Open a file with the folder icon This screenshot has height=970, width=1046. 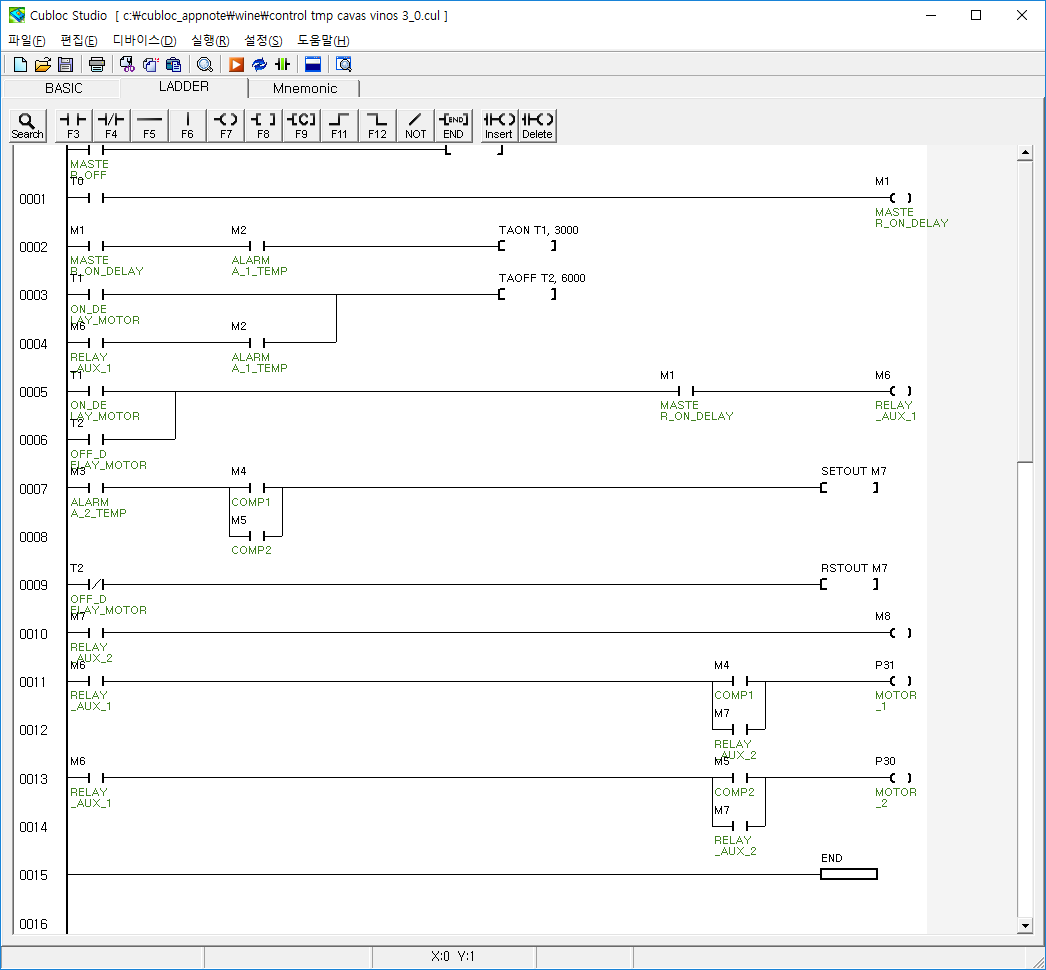pyautogui.click(x=43, y=65)
